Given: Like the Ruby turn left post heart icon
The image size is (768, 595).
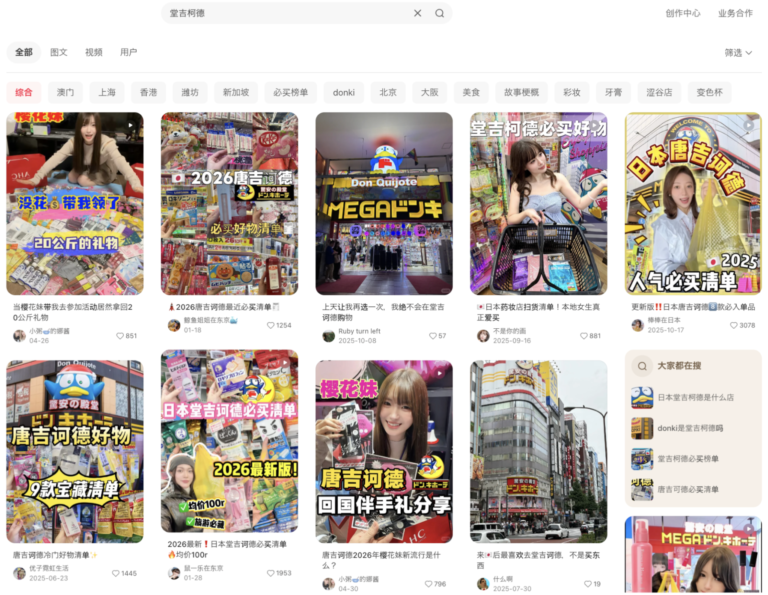Looking at the screenshot, I should click(432, 336).
